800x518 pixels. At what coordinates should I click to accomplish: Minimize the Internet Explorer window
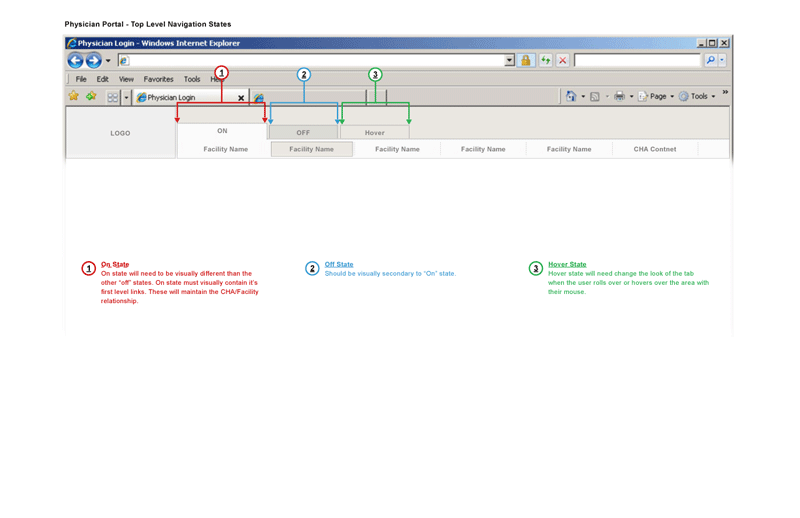coord(701,43)
